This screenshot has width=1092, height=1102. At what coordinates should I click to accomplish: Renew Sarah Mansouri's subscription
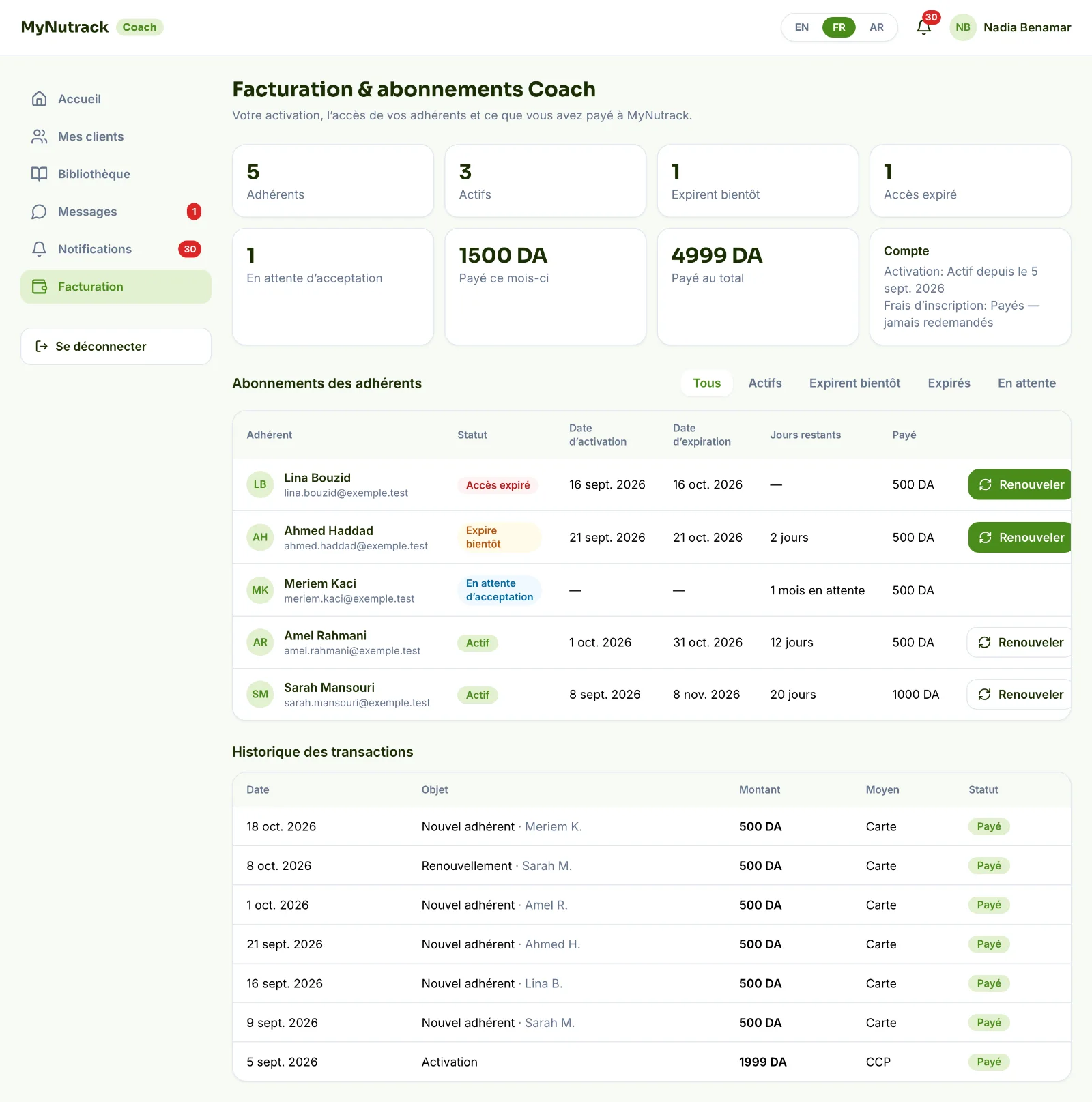pos(1019,694)
